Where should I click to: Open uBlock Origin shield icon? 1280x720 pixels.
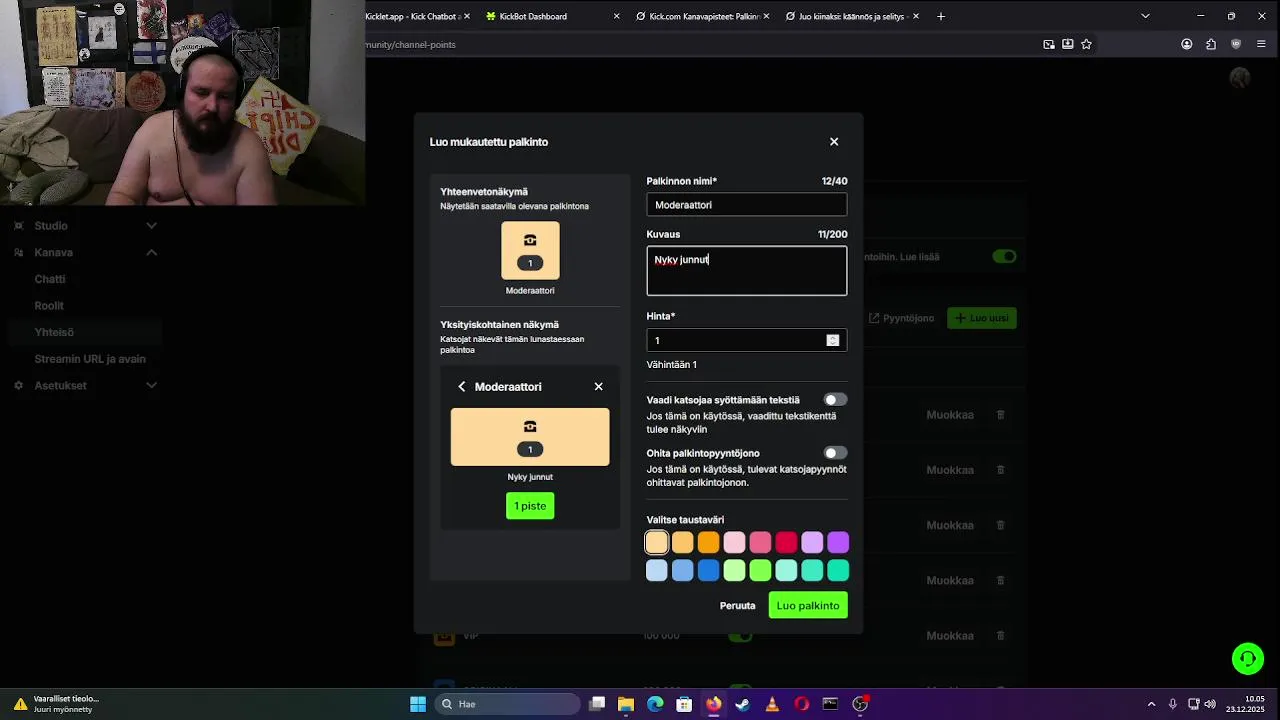point(1236,44)
